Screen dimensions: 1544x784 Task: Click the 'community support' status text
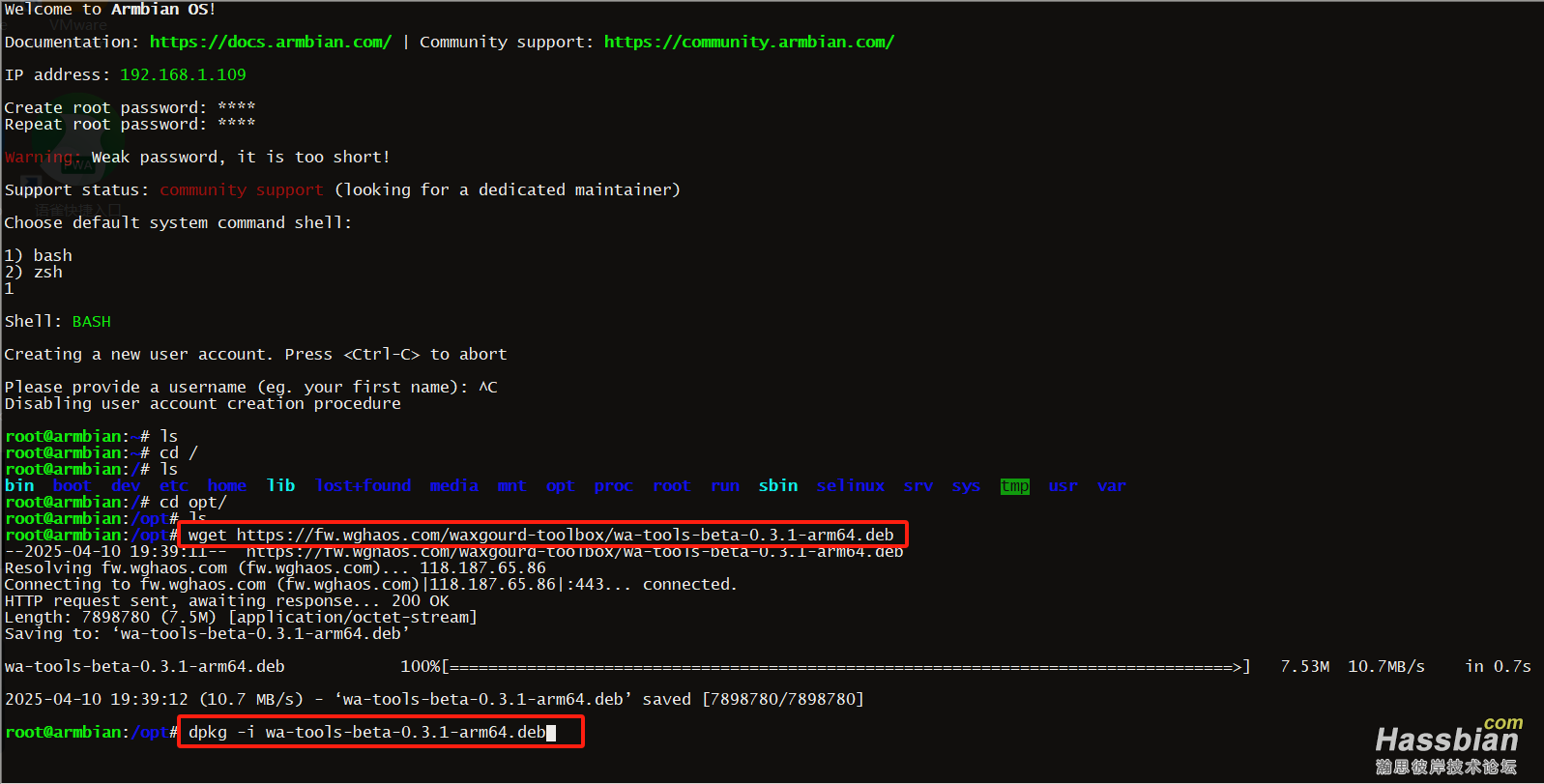click(x=242, y=189)
